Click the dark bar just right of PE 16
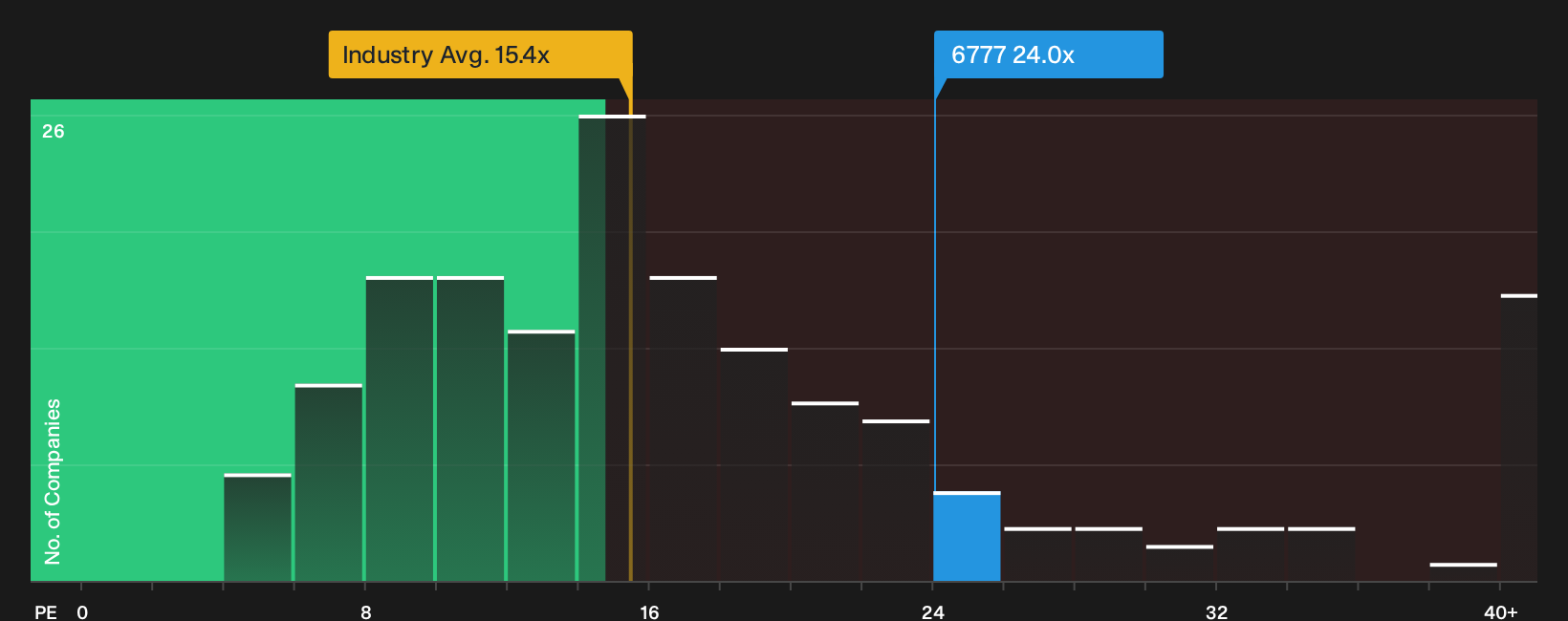Screen dimensions: 1568x621 pyautogui.click(x=683, y=429)
